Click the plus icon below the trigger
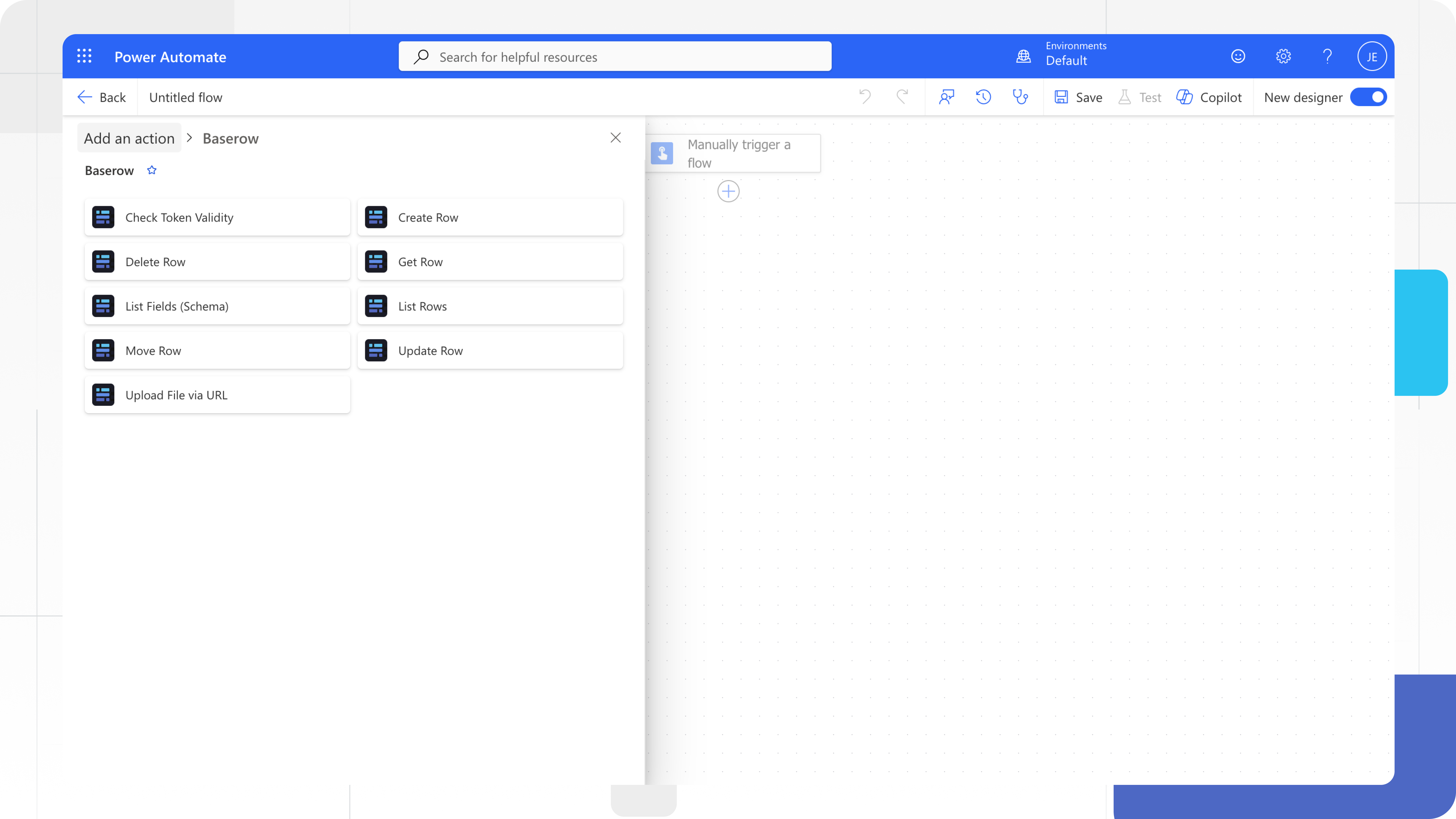Screen dimensions: 1456x819 click(729, 191)
